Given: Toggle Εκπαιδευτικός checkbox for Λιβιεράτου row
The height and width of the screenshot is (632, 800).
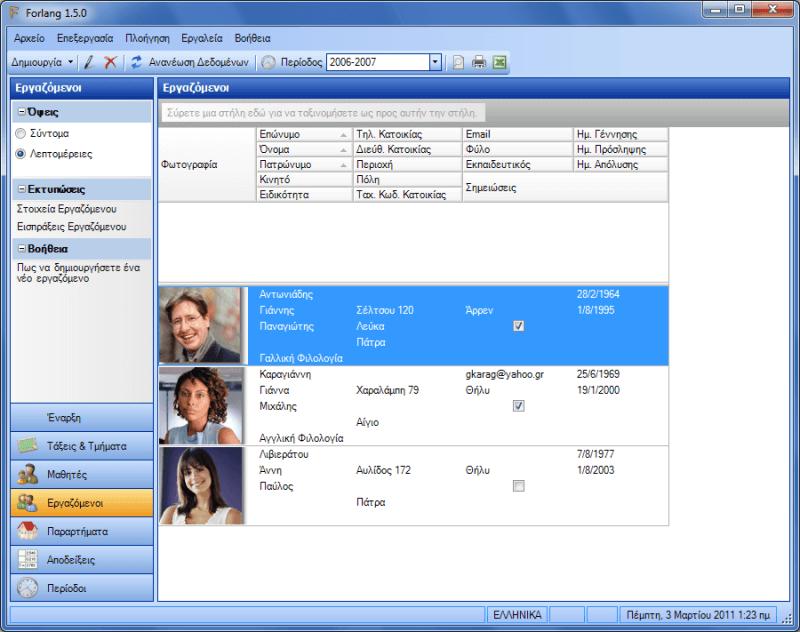Looking at the screenshot, I should coord(518,486).
